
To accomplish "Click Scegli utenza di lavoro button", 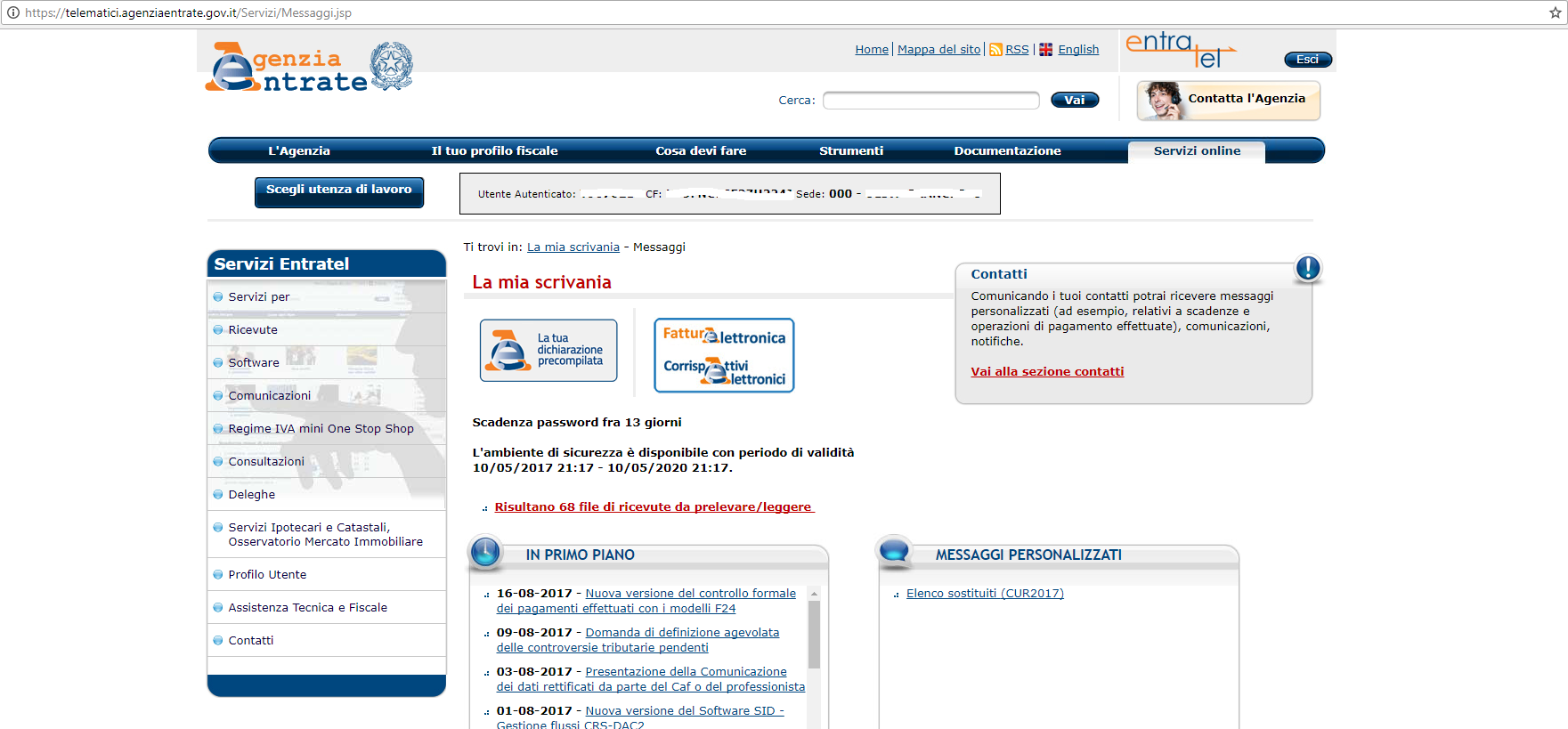I will [x=338, y=190].
